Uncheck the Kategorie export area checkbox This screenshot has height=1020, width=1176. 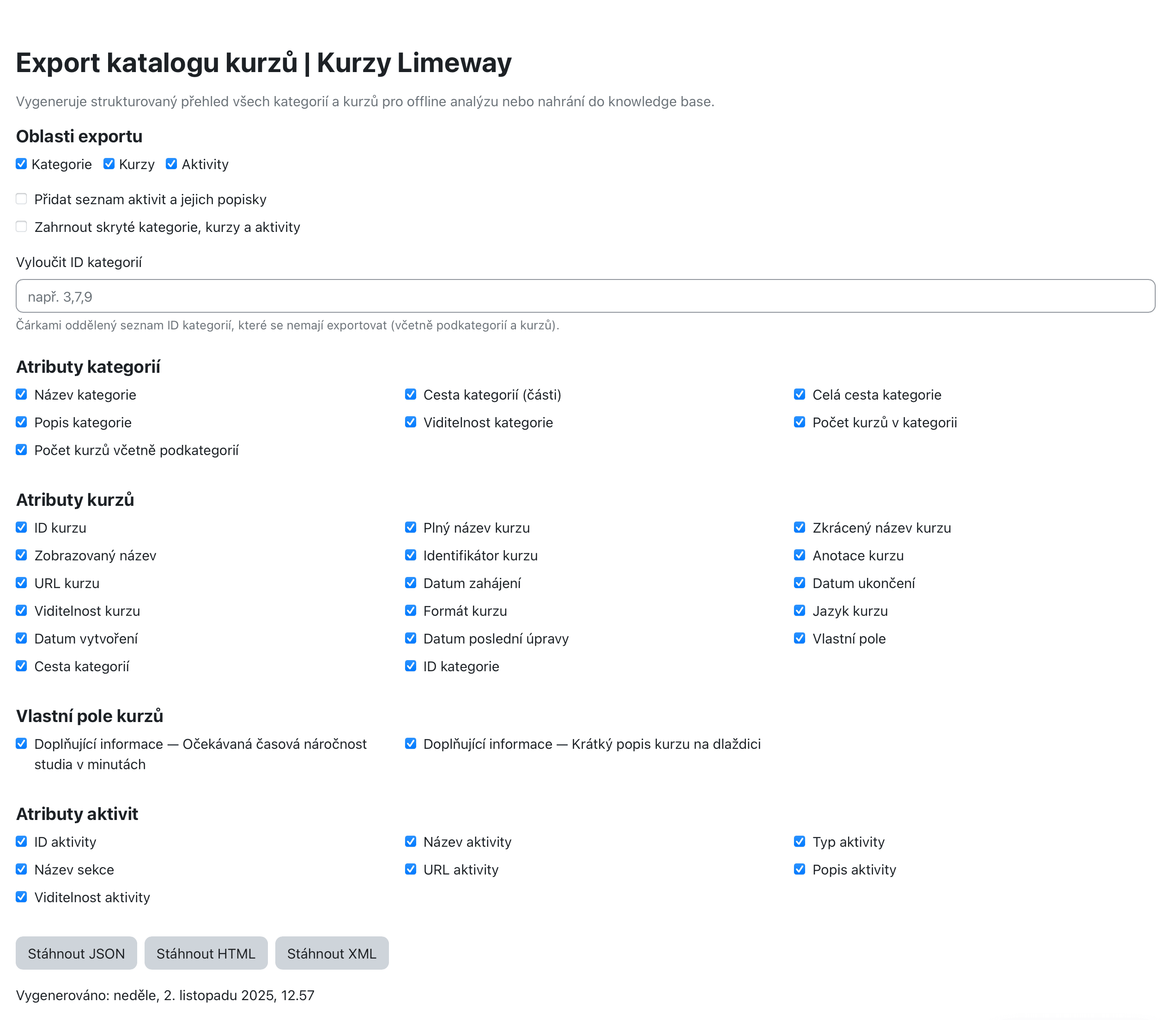[x=21, y=164]
